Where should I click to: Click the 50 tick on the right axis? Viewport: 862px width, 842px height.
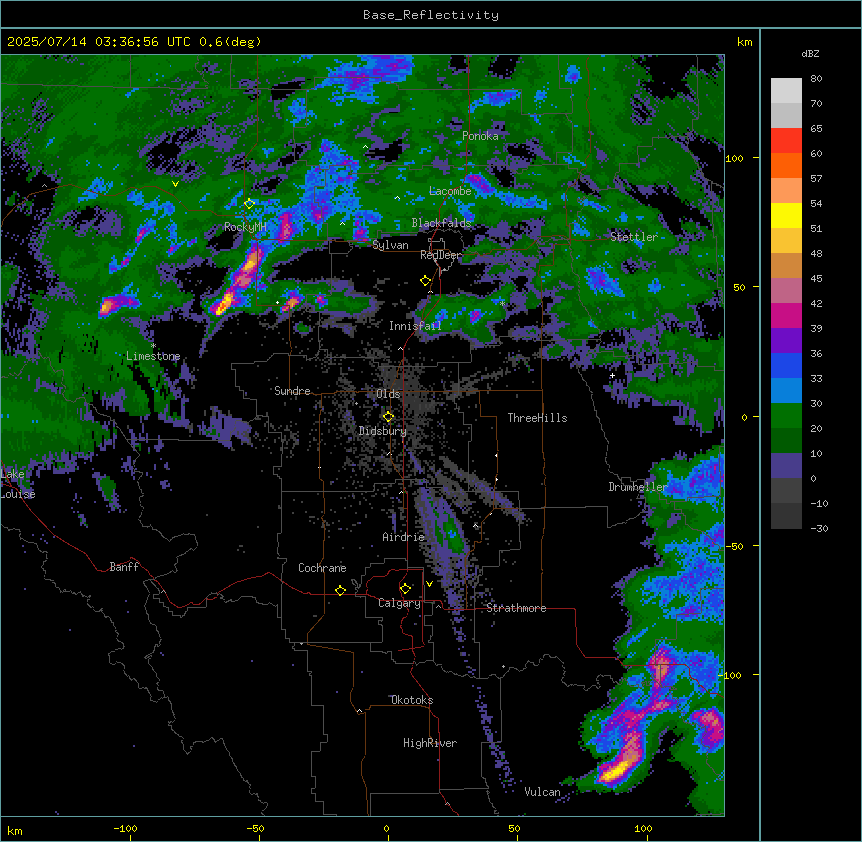coord(739,287)
